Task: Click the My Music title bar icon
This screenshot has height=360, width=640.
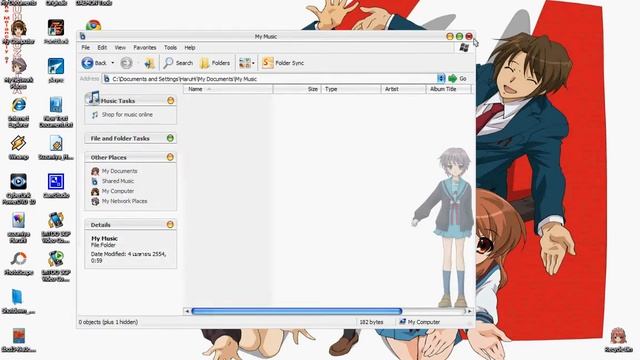Action: pyautogui.click(x=83, y=36)
